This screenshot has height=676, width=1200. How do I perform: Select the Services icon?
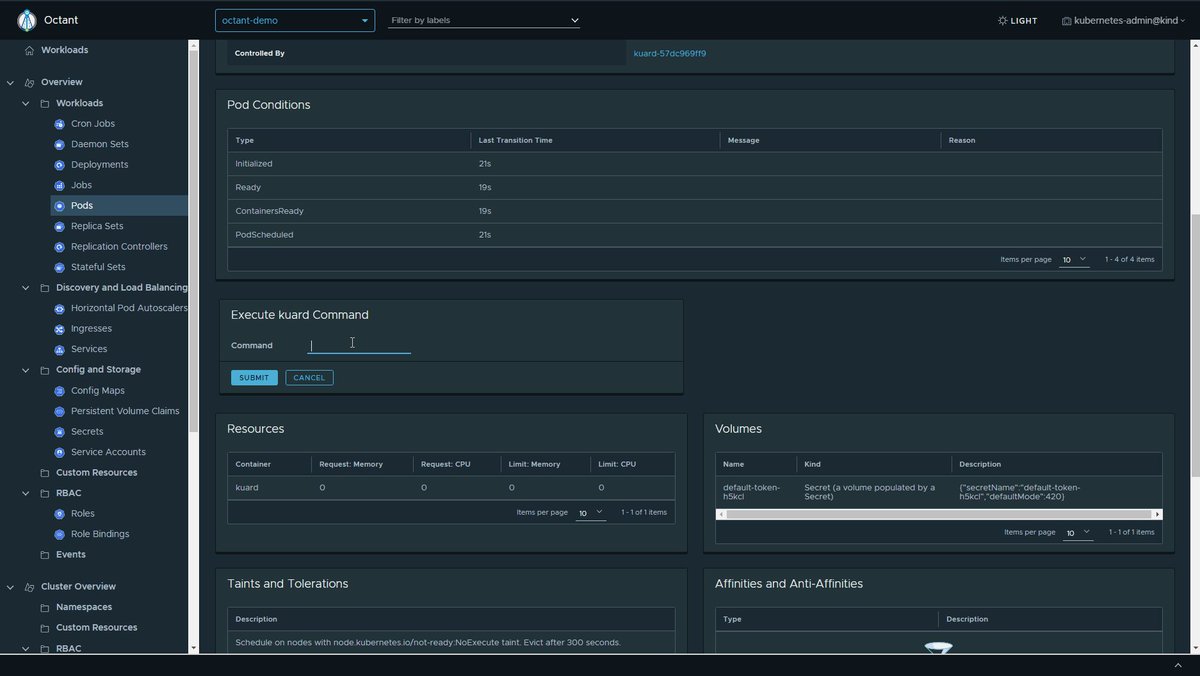tap(60, 349)
